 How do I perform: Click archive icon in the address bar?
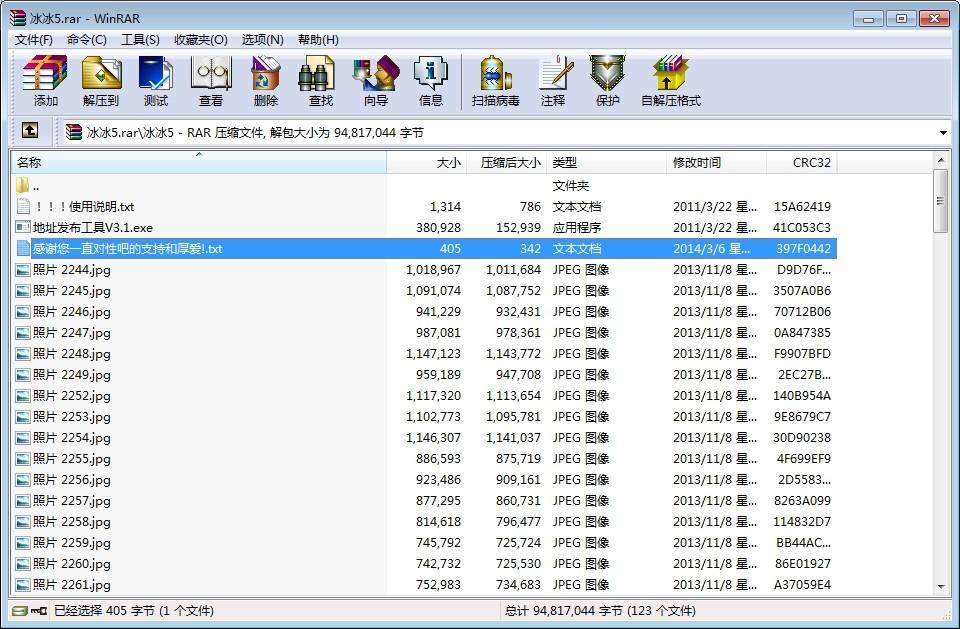coord(74,132)
